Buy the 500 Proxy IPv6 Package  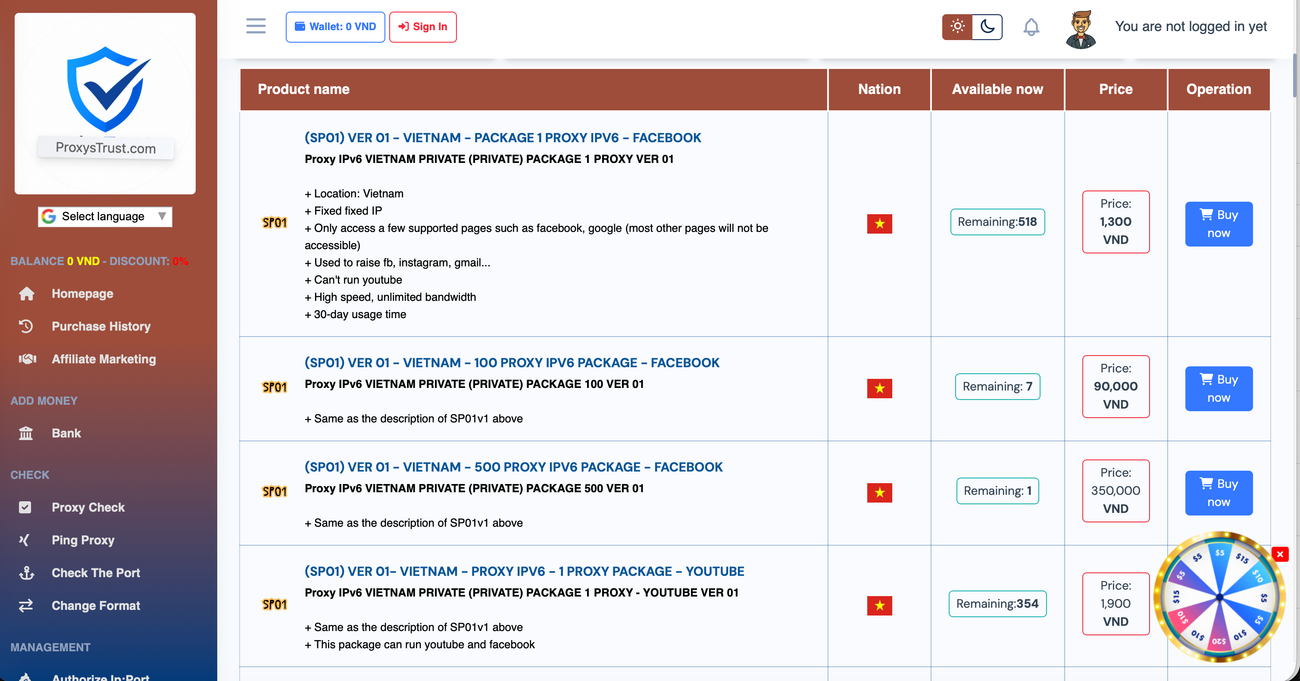[x=1219, y=493]
